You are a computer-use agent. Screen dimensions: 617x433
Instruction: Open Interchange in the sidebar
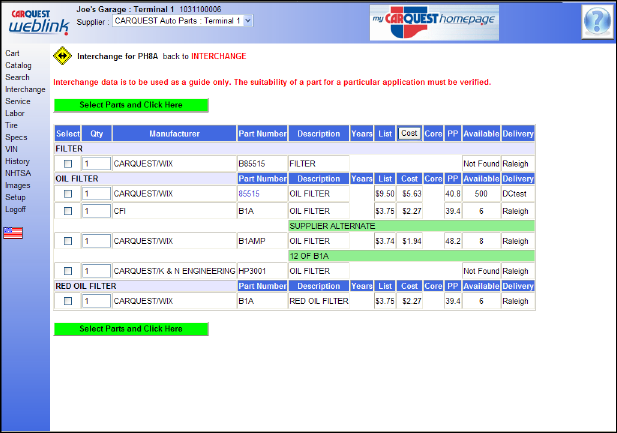pyautogui.click(x=25, y=89)
